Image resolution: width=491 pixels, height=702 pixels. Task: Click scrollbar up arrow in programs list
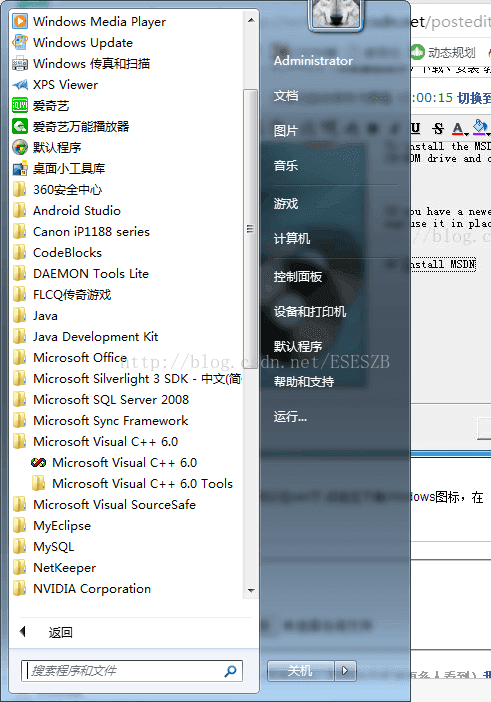click(x=251, y=20)
